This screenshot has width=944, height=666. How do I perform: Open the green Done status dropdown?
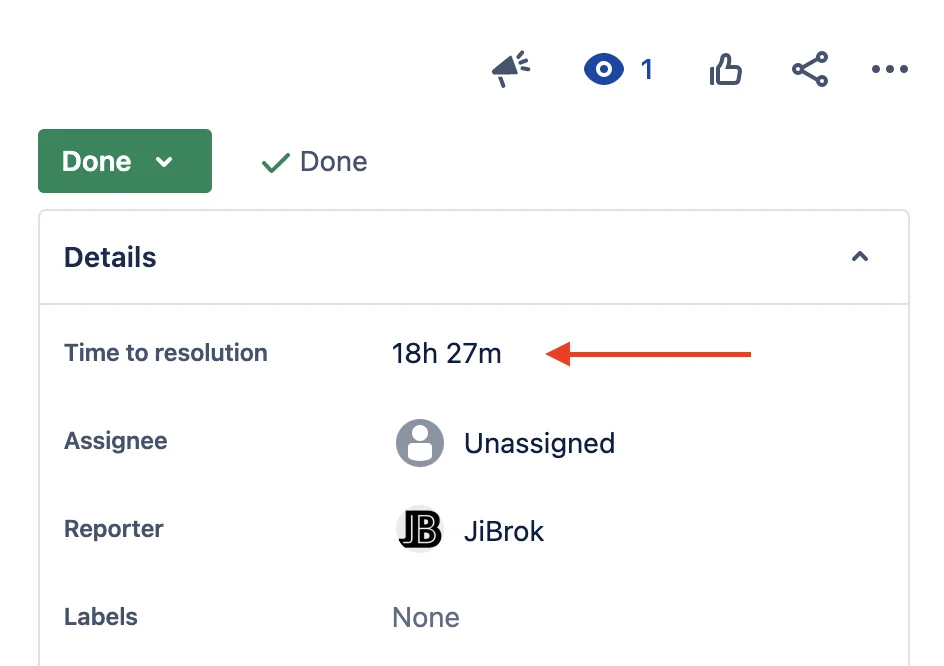[125, 161]
